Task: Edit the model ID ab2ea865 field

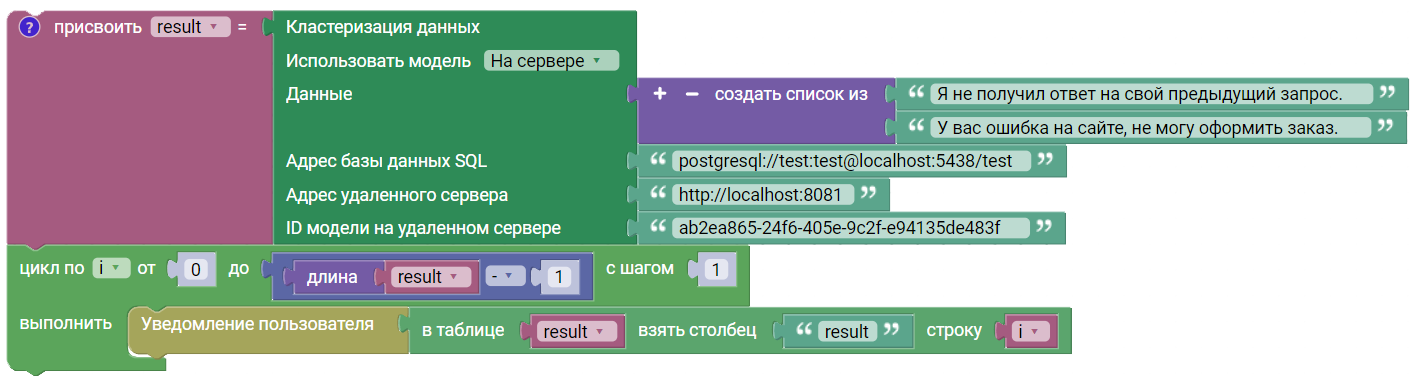Action: [850, 227]
